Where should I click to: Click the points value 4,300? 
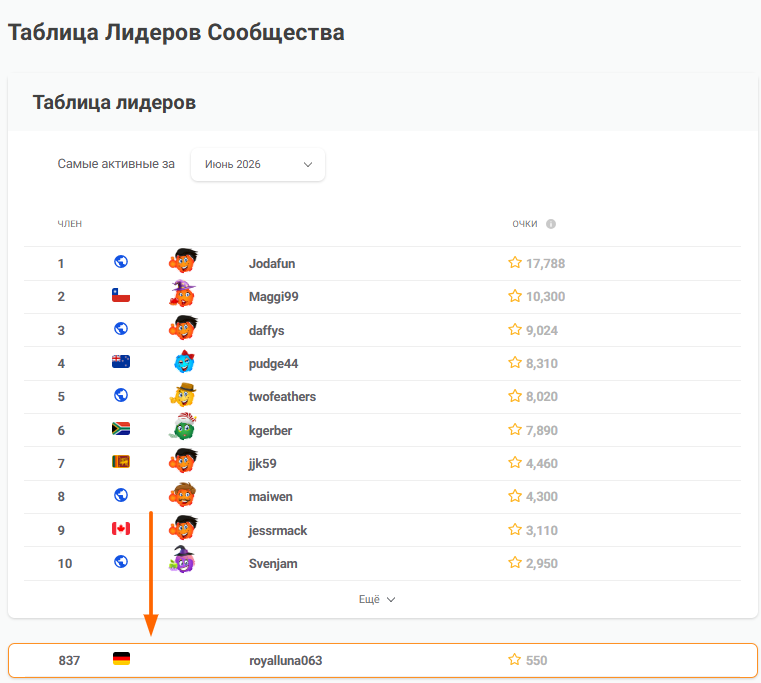pyautogui.click(x=542, y=497)
